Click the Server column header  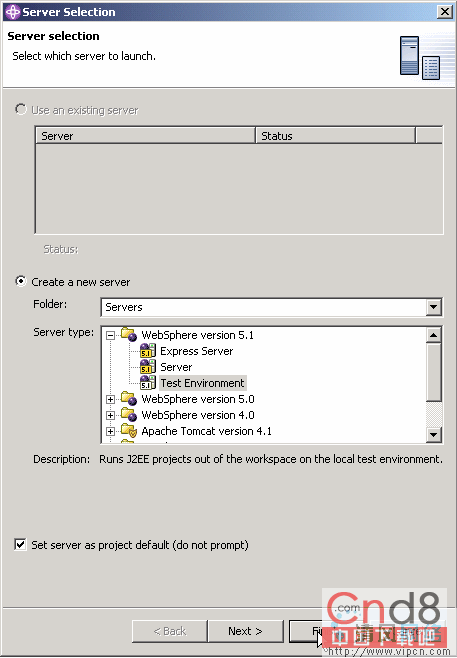point(146,136)
